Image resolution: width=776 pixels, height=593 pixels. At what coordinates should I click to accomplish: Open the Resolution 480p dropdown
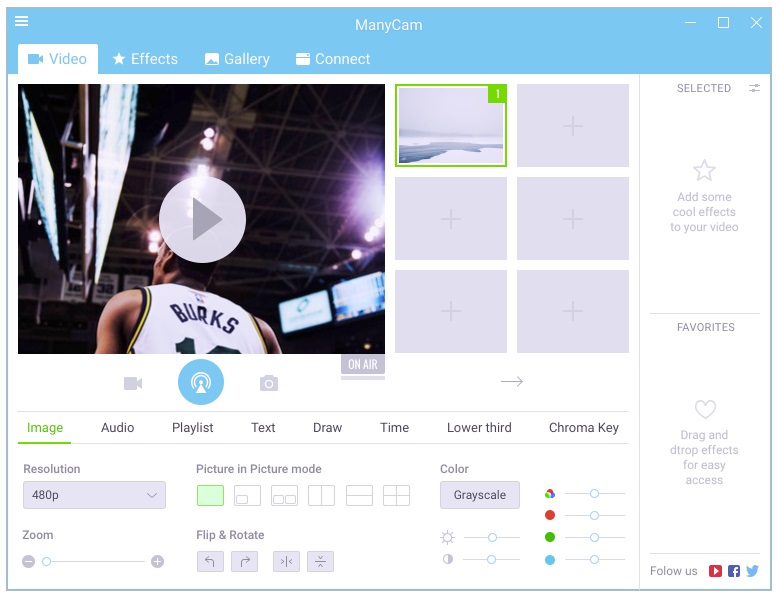[94, 495]
